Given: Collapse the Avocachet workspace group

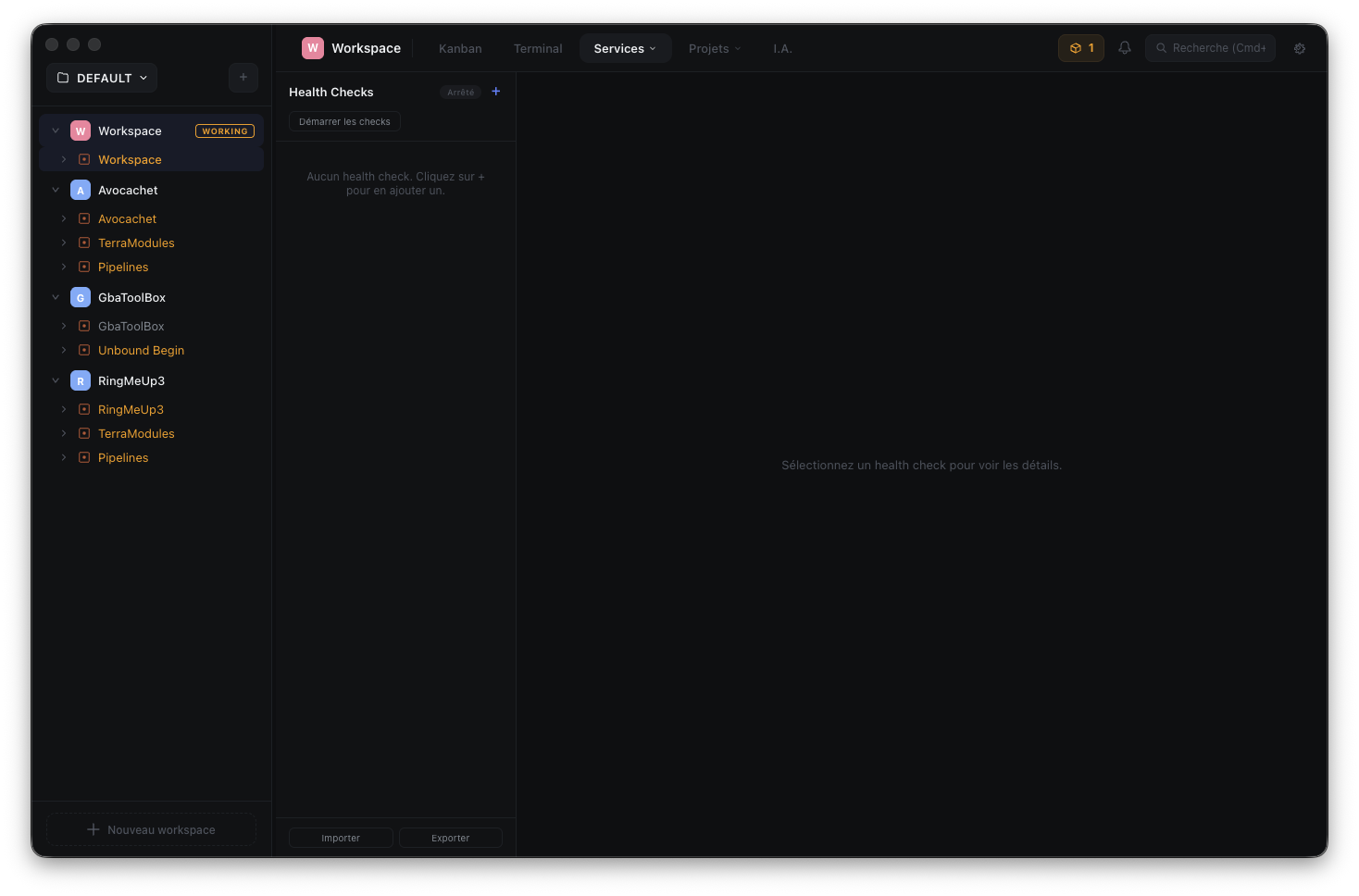Looking at the screenshot, I should click(56, 191).
